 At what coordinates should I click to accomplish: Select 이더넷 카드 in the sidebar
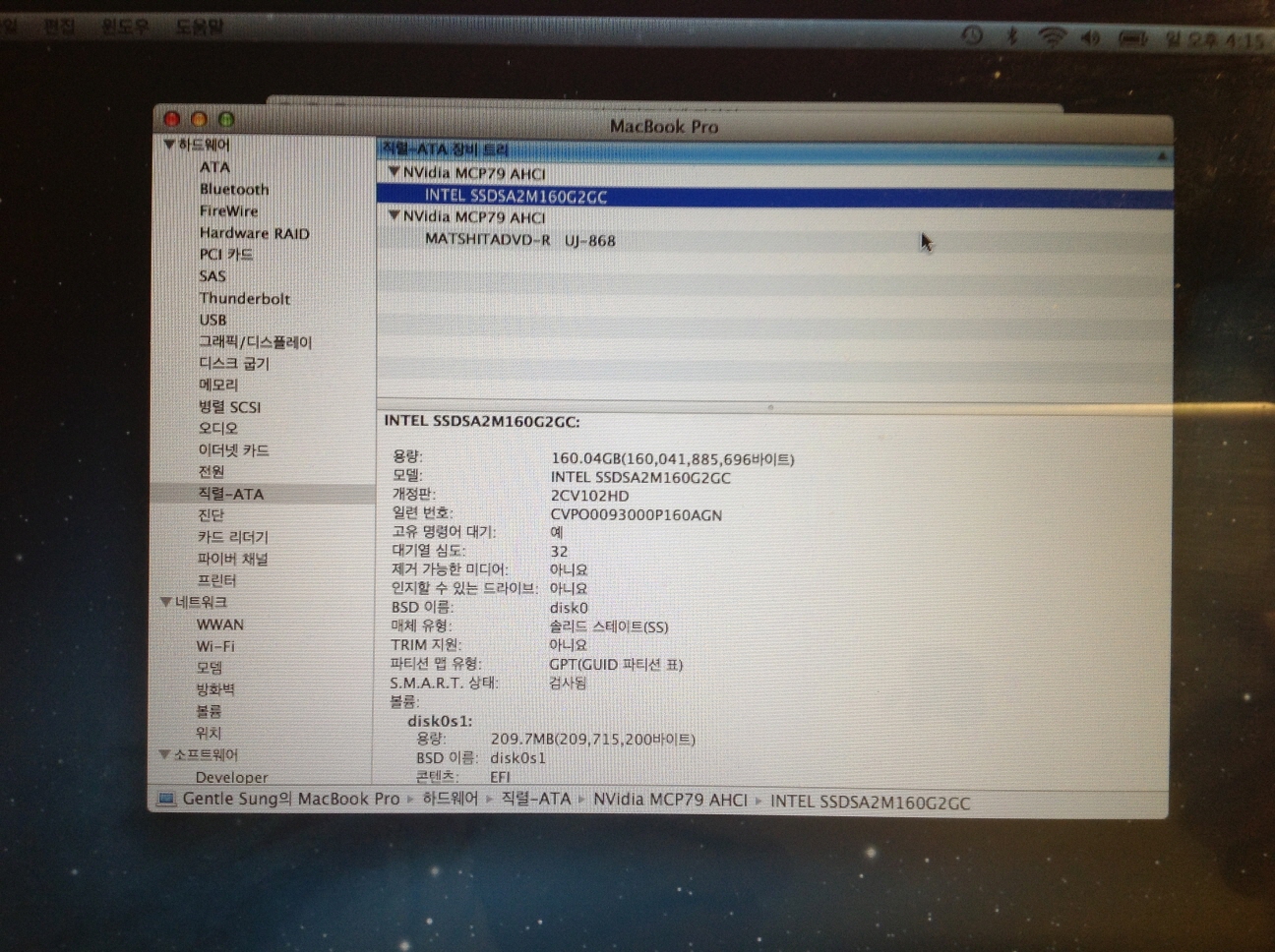[233, 450]
